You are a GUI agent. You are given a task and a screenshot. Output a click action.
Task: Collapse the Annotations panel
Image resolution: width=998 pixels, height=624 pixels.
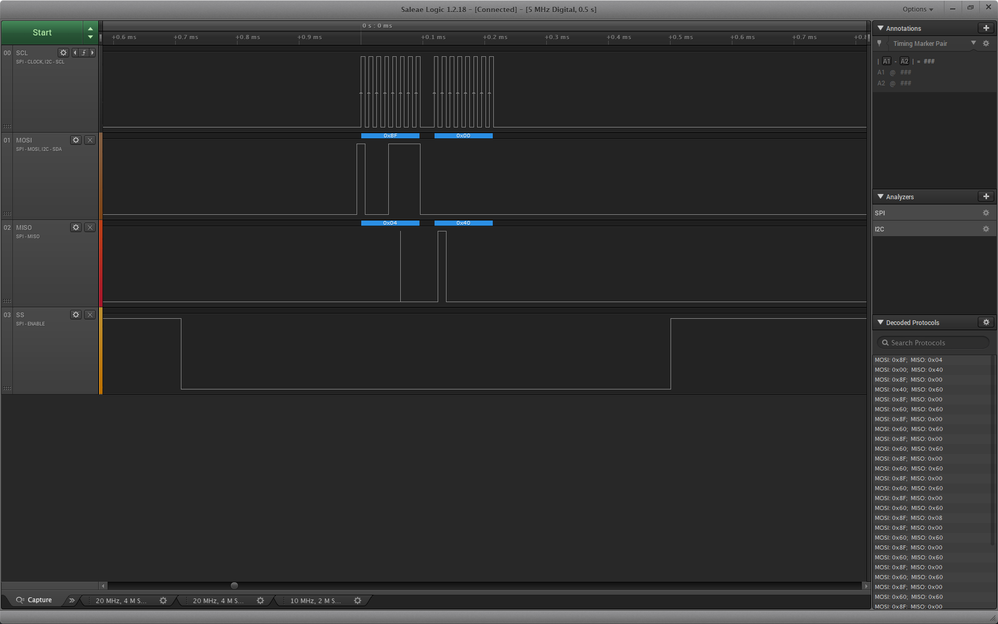tap(880, 28)
